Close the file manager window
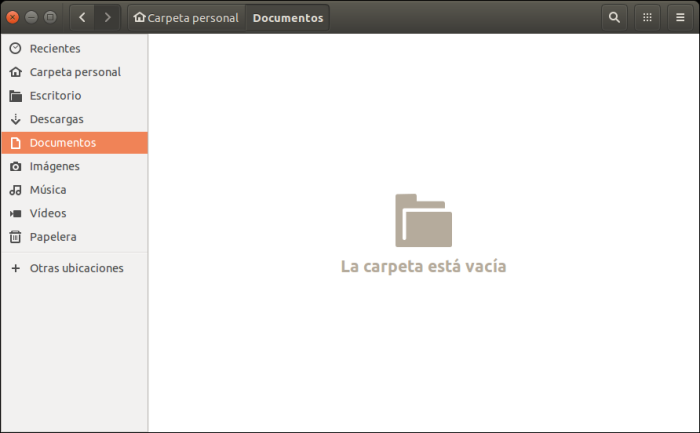Screen dimensions: 700x433 coord(13,17)
